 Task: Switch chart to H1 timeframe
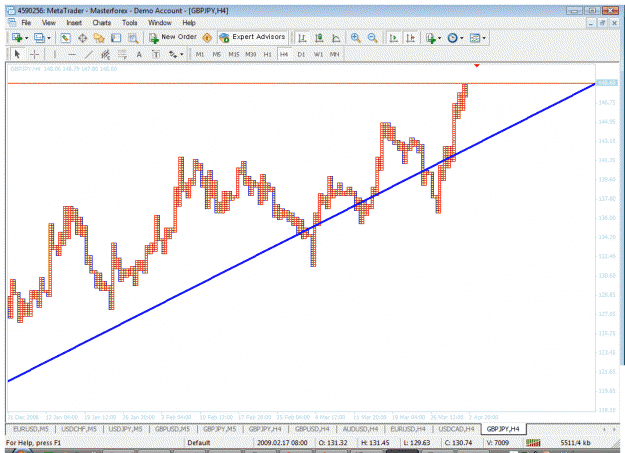pyautogui.click(x=267, y=54)
